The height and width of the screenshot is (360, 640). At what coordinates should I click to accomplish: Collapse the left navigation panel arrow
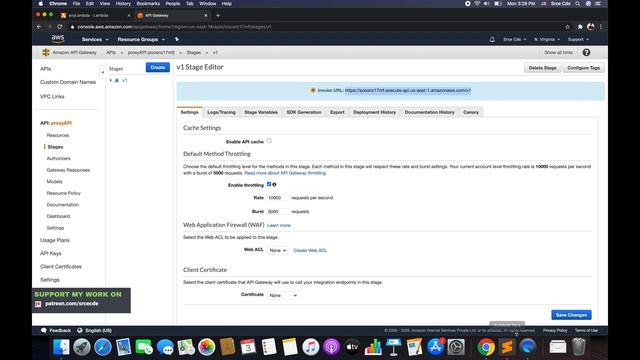(102, 72)
